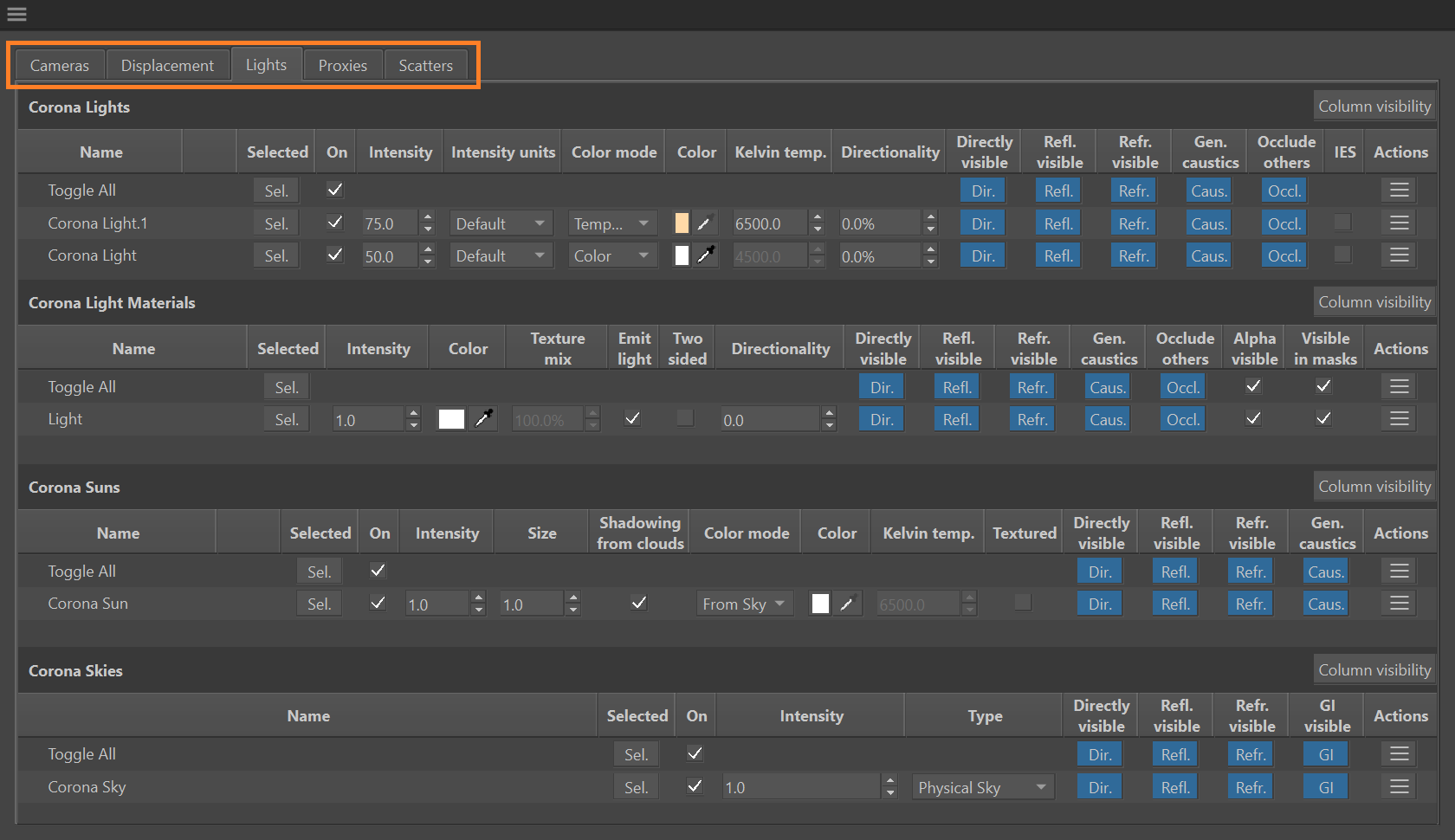Switch to the Displacement tab
This screenshot has width=1455, height=840.
coord(167,66)
